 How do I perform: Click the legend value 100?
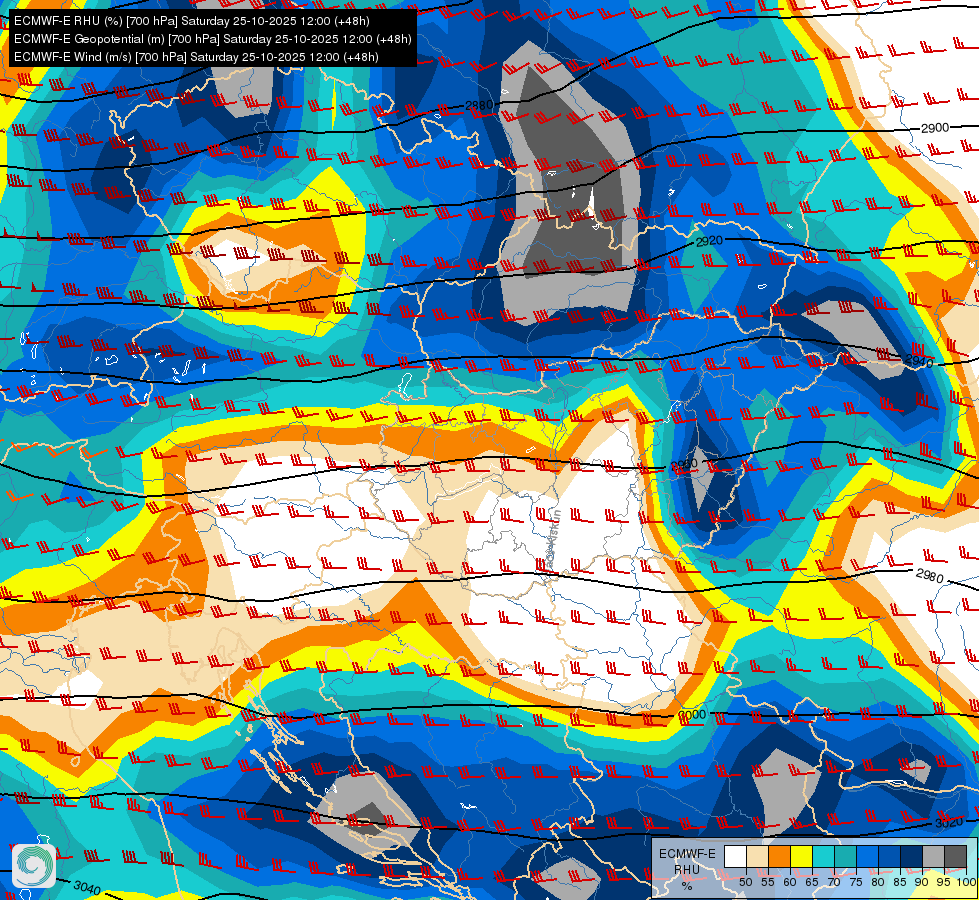point(967,883)
